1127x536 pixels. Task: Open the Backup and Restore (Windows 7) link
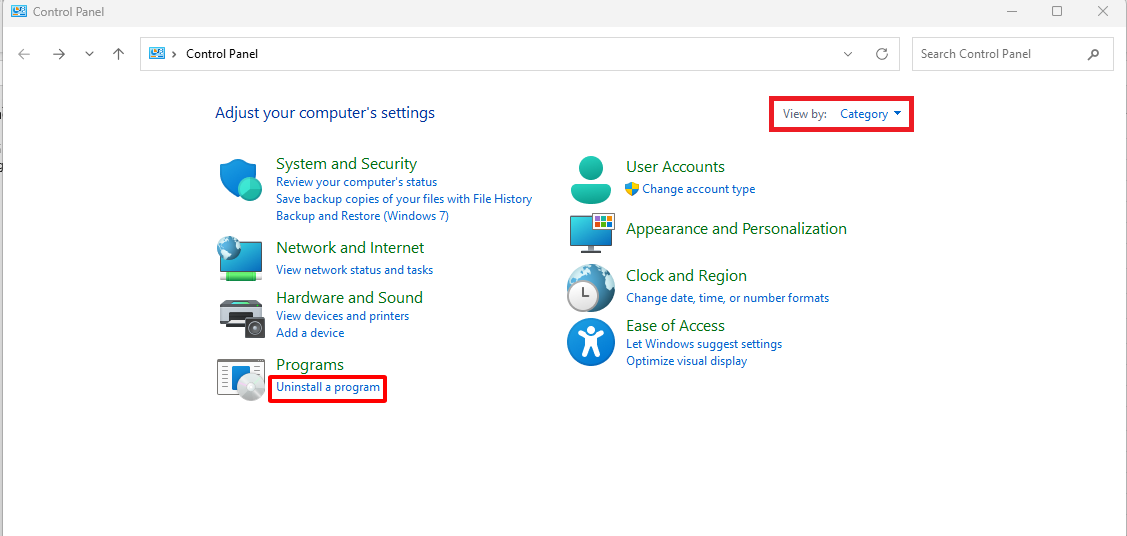coord(362,216)
